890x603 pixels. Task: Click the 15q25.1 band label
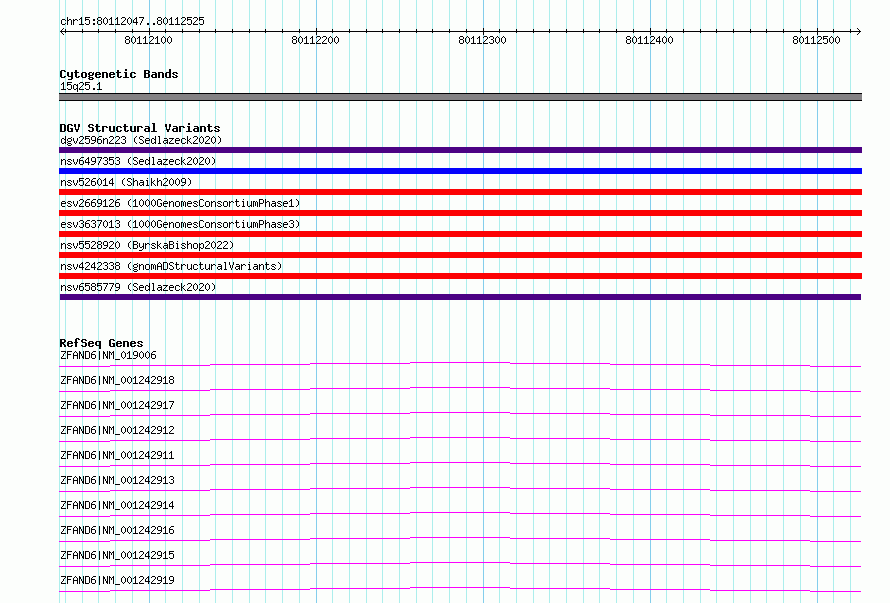(81, 86)
